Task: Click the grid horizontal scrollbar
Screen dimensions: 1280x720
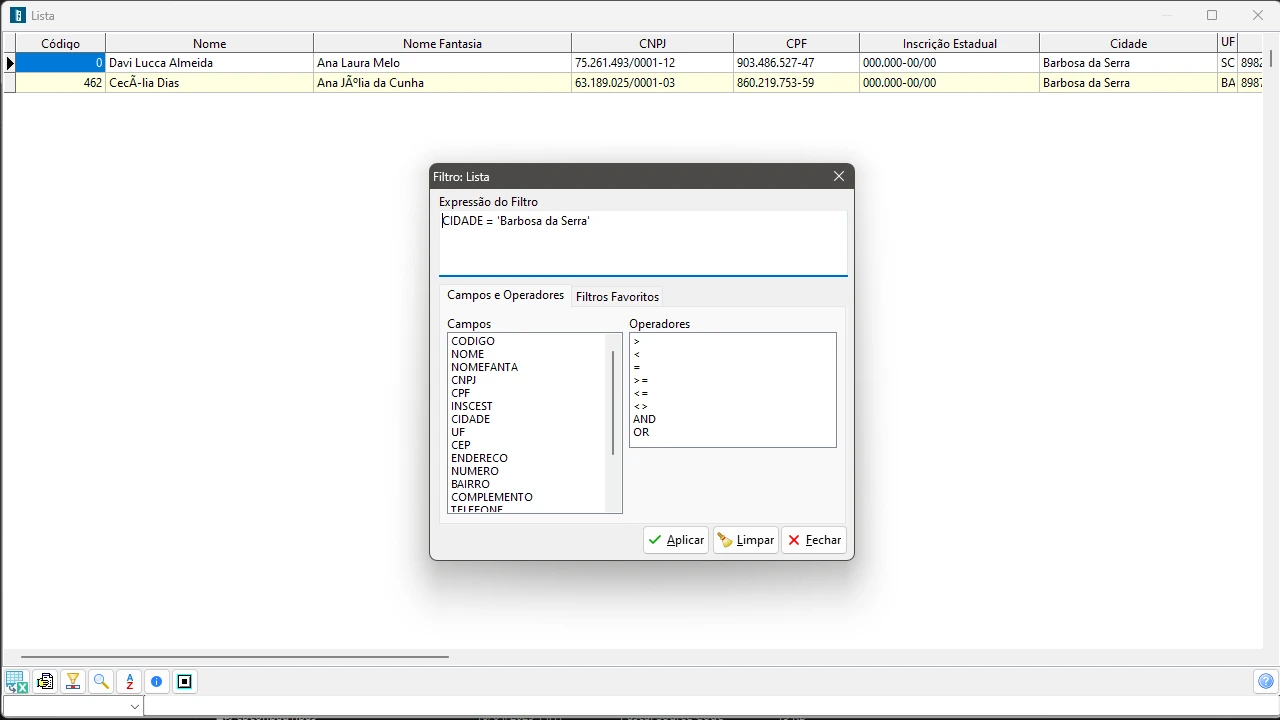Action: point(235,657)
